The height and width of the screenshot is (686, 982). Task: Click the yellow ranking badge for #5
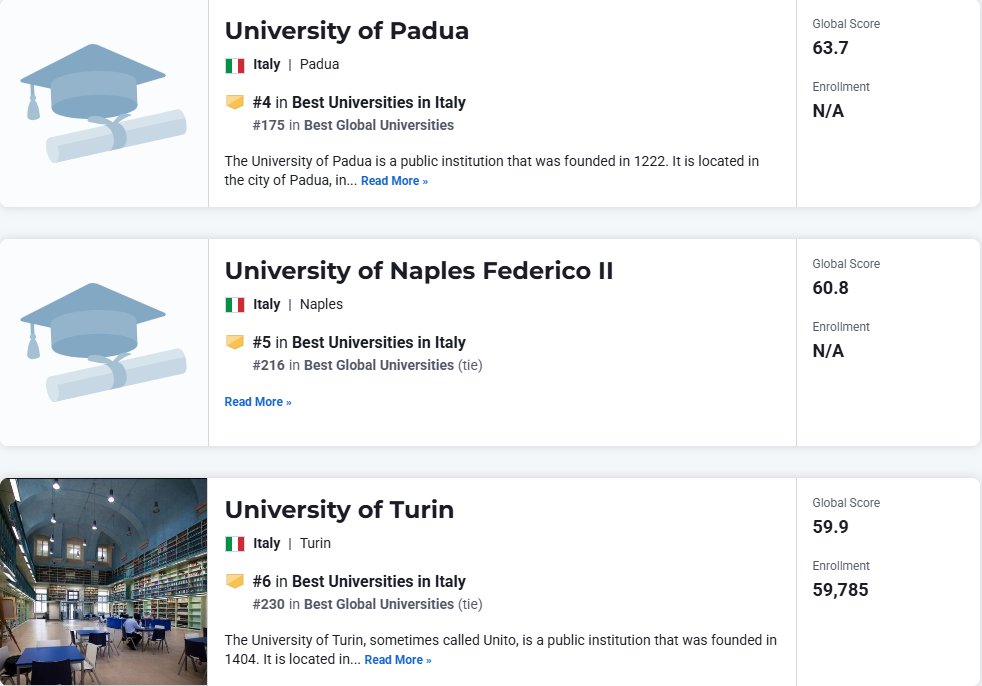[x=235, y=342]
